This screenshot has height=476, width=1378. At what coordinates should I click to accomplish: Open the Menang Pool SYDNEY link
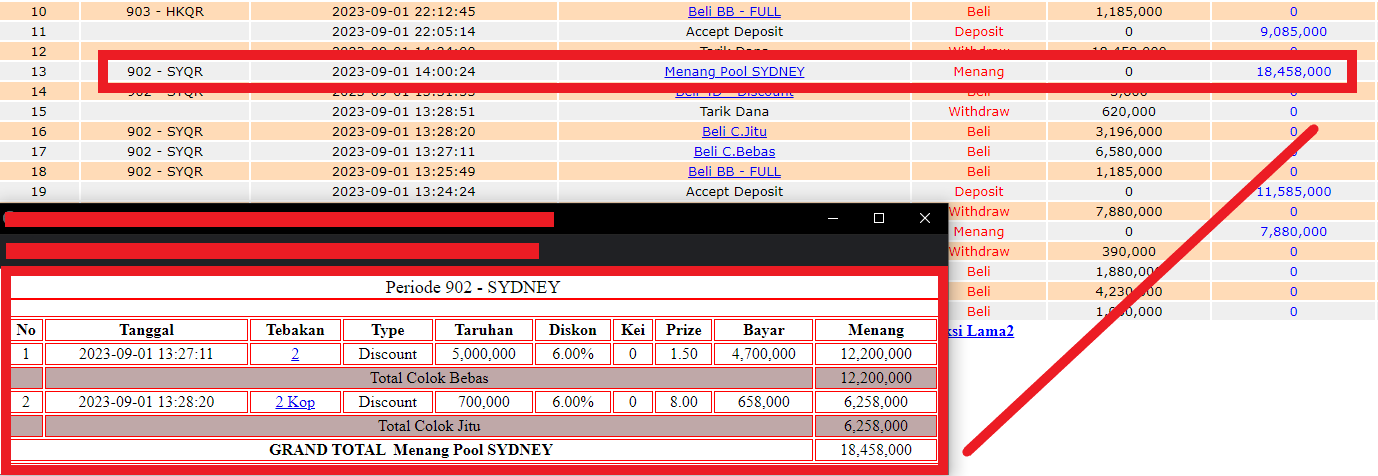(x=734, y=72)
